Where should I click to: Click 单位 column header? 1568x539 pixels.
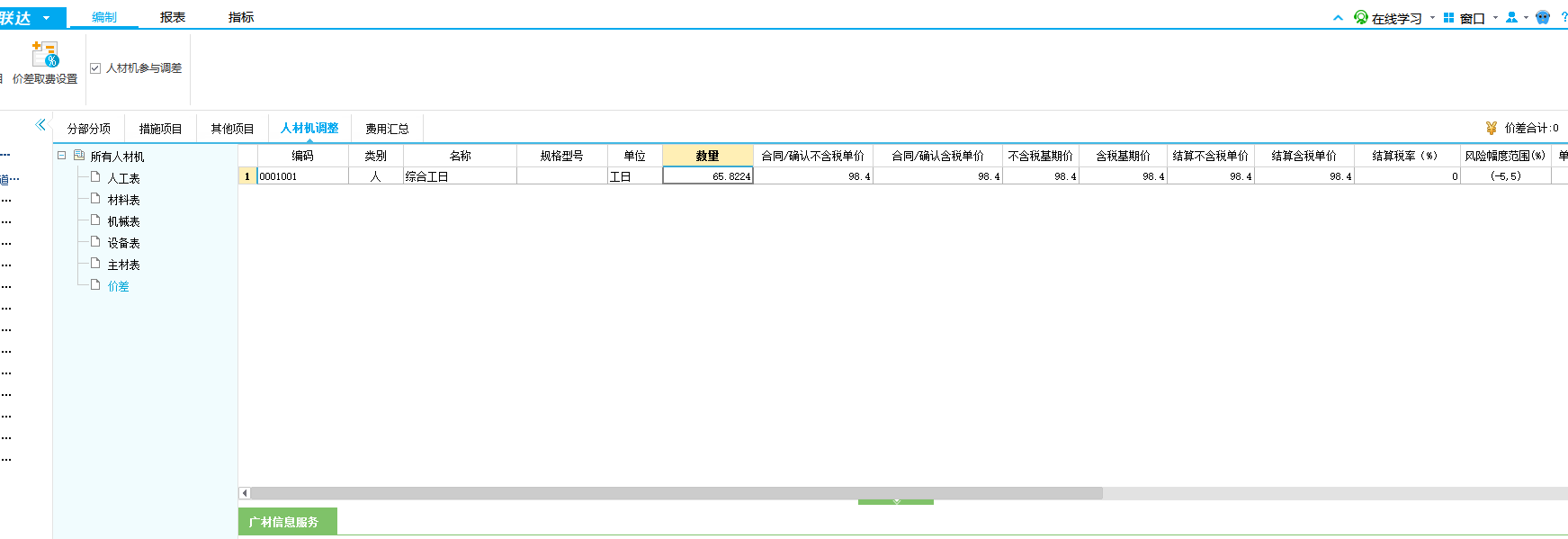tap(635, 156)
